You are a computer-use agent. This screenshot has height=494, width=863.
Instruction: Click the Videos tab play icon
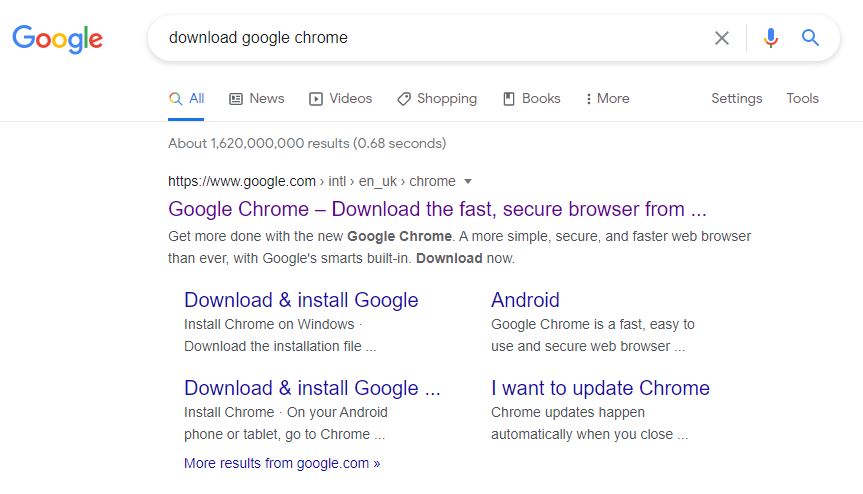pyautogui.click(x=315, y=99)
